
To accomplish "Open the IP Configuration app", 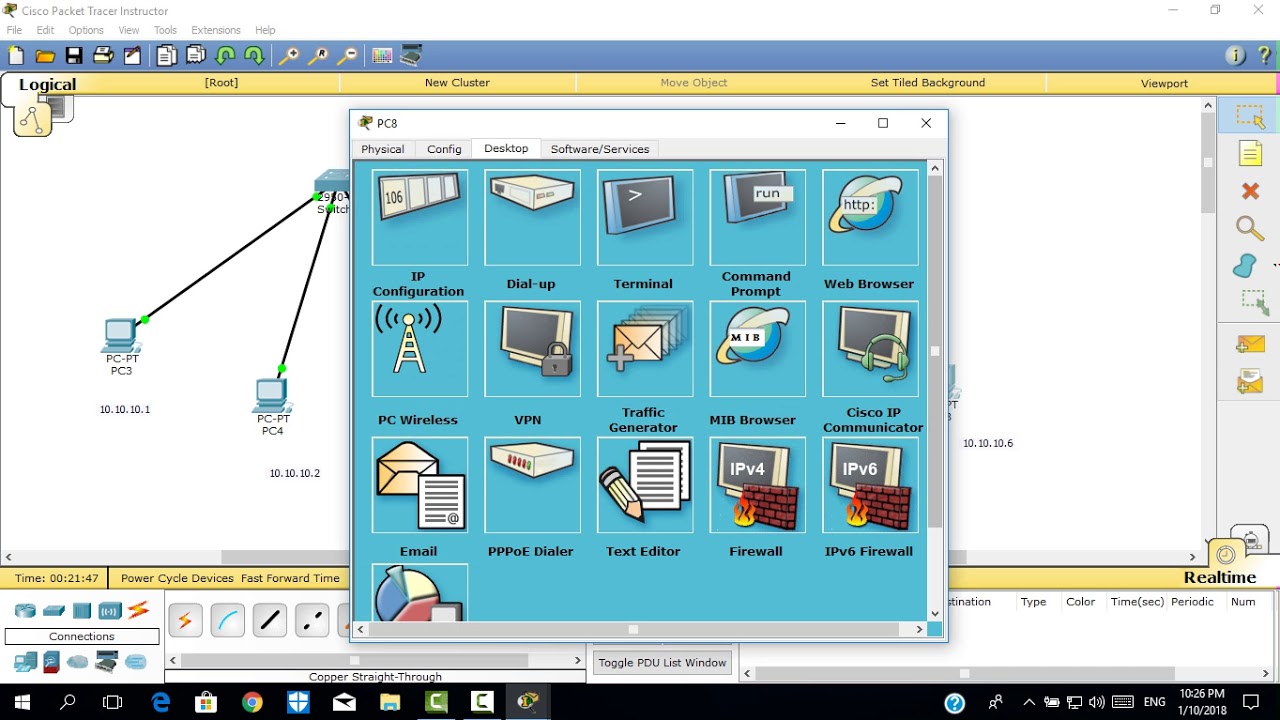I will pyautogui.click(x=419, y=217).
